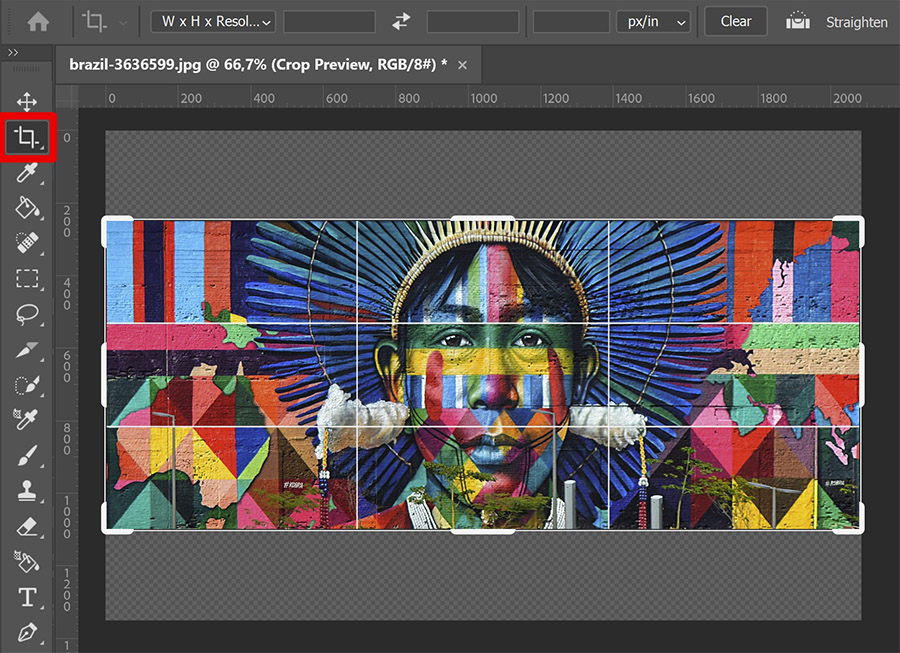Open the W x H x Resolution ratio dropdown

coord(213,22)
